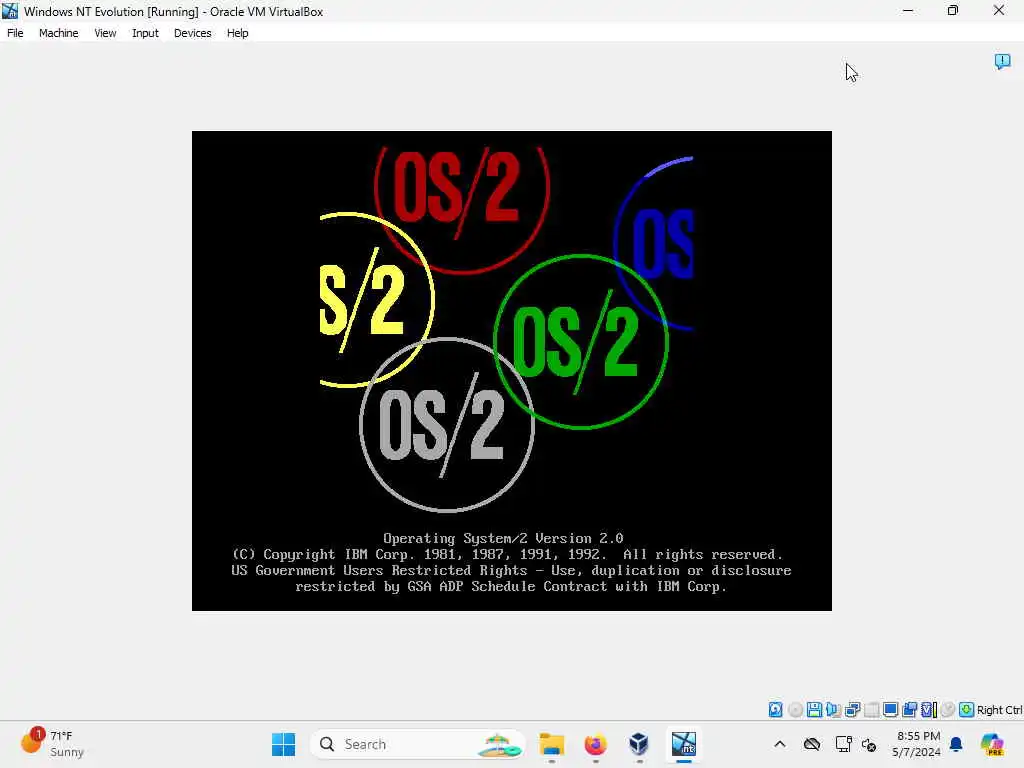Open Copilot preview from the taskbar
The image size is (1024, 768).
pos(992,744)
